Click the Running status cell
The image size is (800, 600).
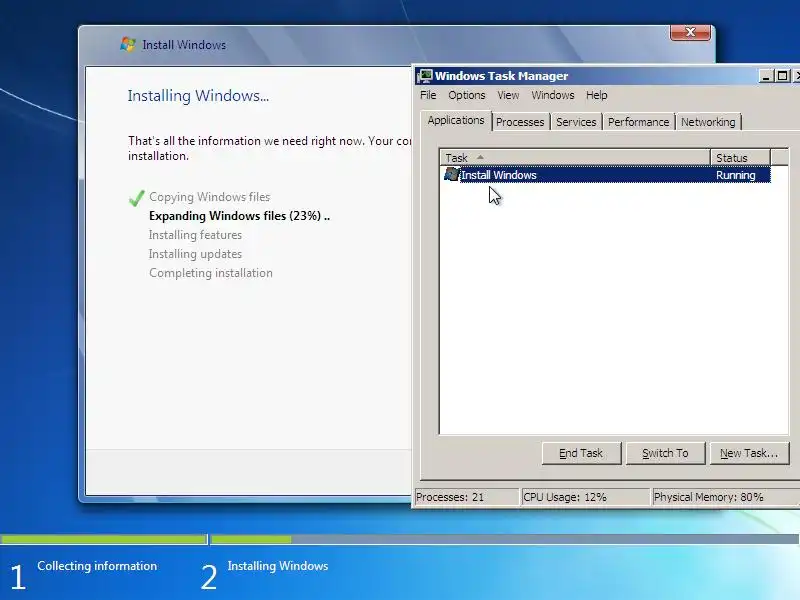point(736,175)
